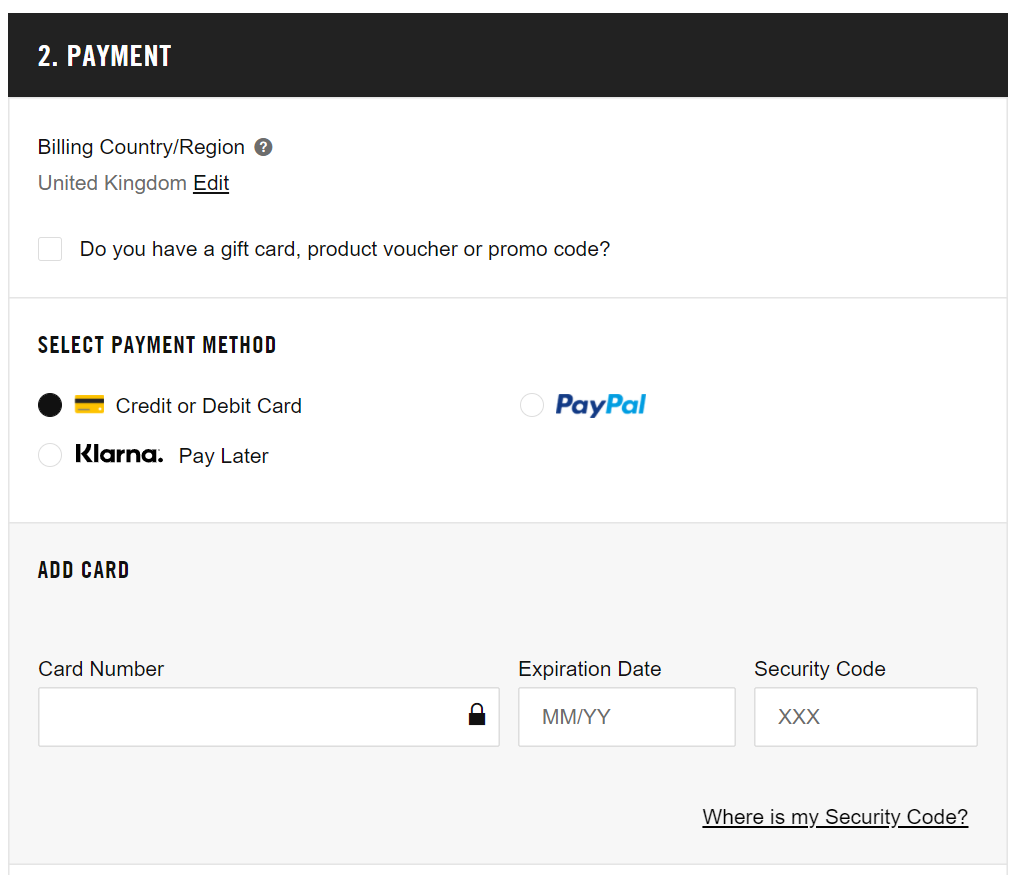Click the gift card, voucher or promo code label

coord(344,249)
